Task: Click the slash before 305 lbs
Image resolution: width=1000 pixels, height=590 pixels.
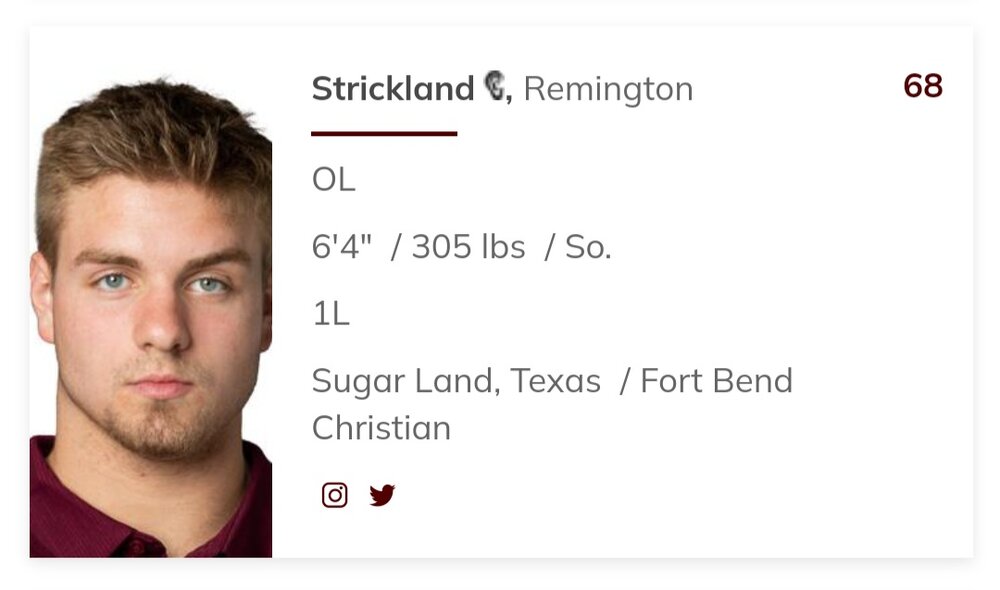Action: pos(396,247)
